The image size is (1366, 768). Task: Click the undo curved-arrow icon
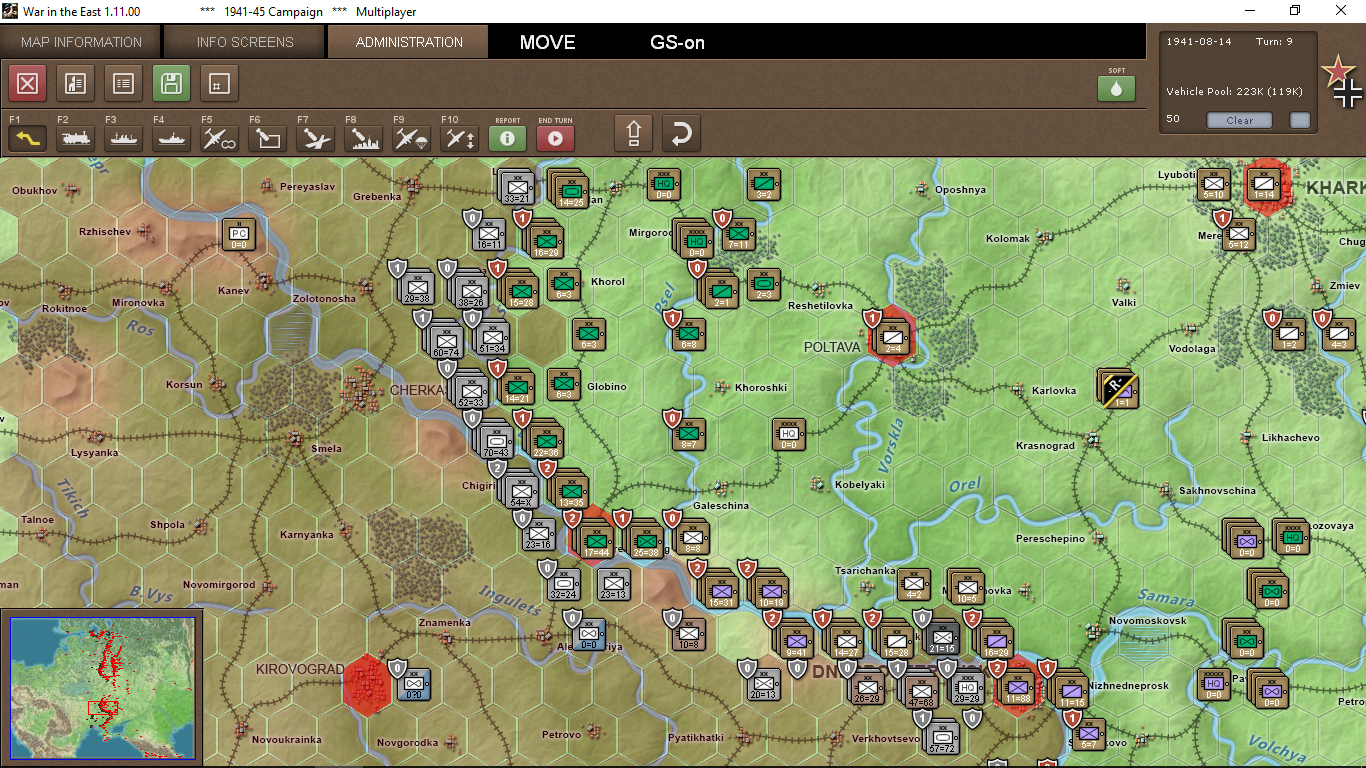681,133
